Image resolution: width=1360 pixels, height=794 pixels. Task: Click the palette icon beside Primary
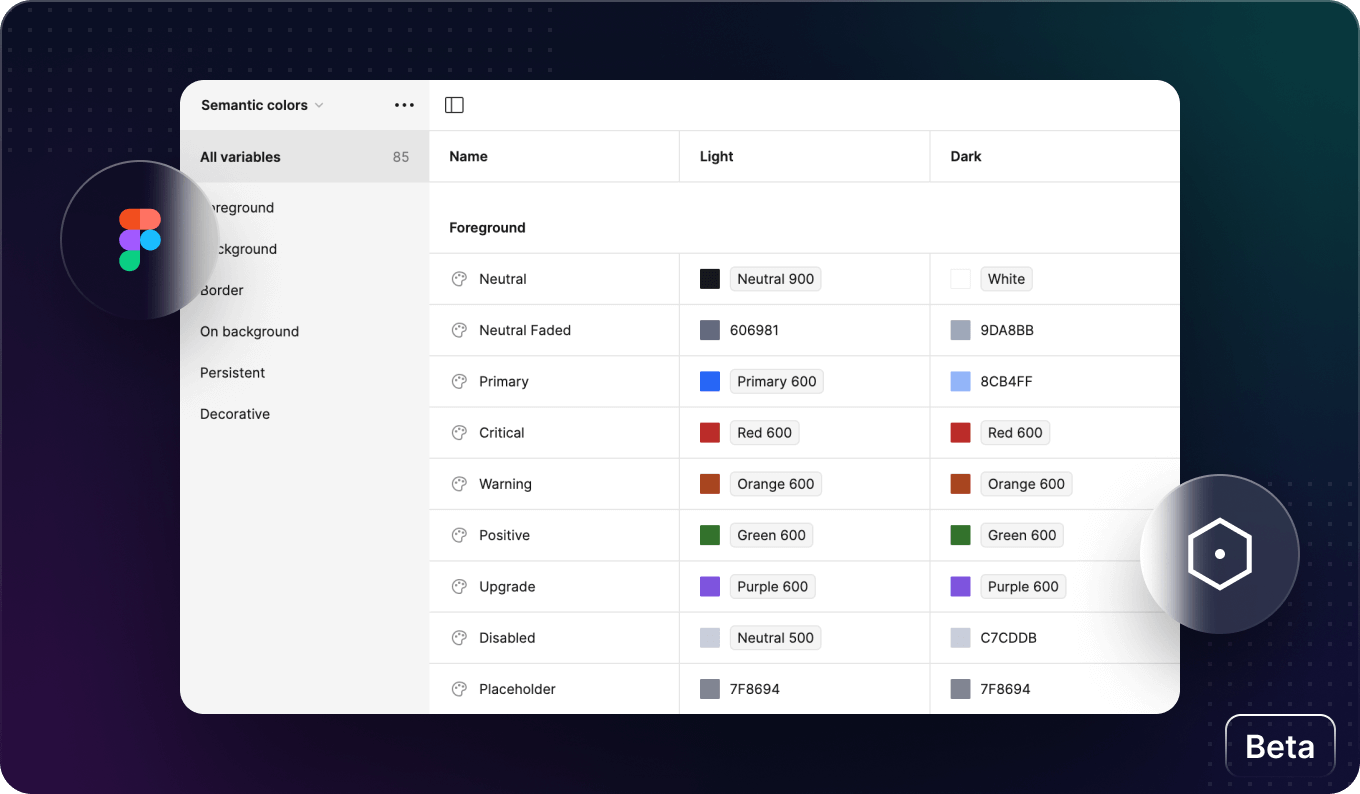pos(459,381)
